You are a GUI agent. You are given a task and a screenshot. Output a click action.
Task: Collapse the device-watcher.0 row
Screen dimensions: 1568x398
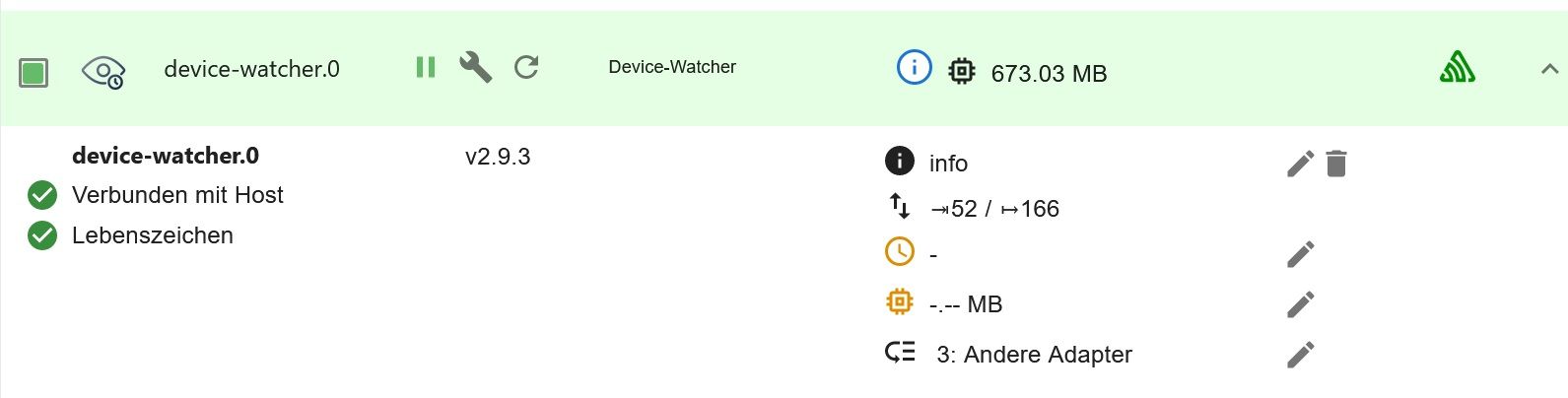(x=1549, y=69)
